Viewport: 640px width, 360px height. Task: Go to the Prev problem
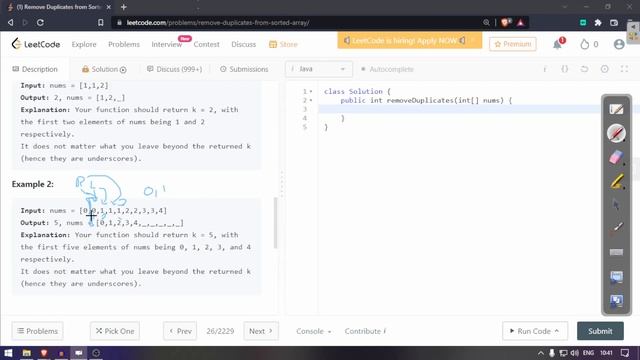(x=180, y=331)
